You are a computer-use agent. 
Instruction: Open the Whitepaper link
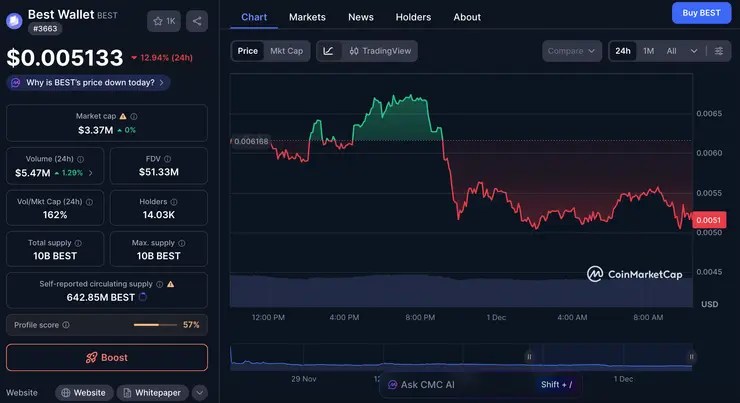pos(152,393)
